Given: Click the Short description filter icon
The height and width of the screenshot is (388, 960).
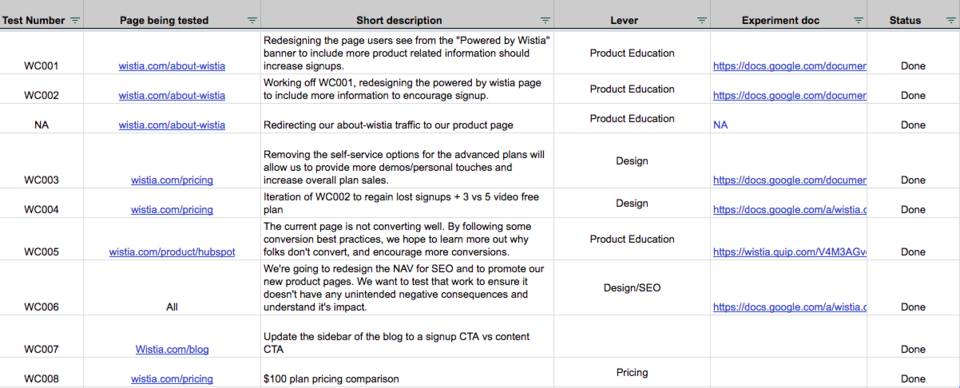Looking at the screenshot, I should click(x=545, y=20).
